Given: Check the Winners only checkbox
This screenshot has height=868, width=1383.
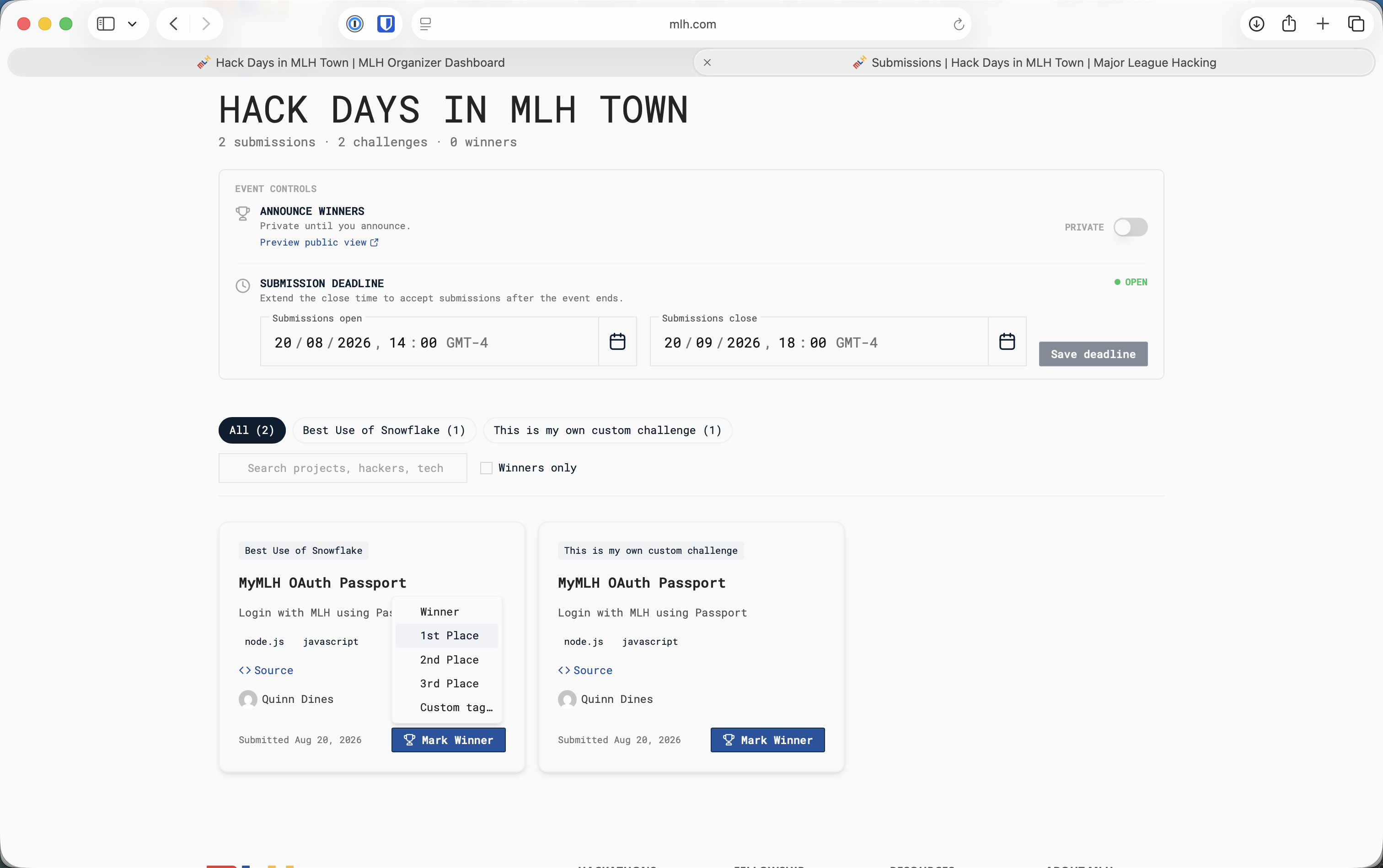Looking at the screenshot, I should [x=486, y=468].
